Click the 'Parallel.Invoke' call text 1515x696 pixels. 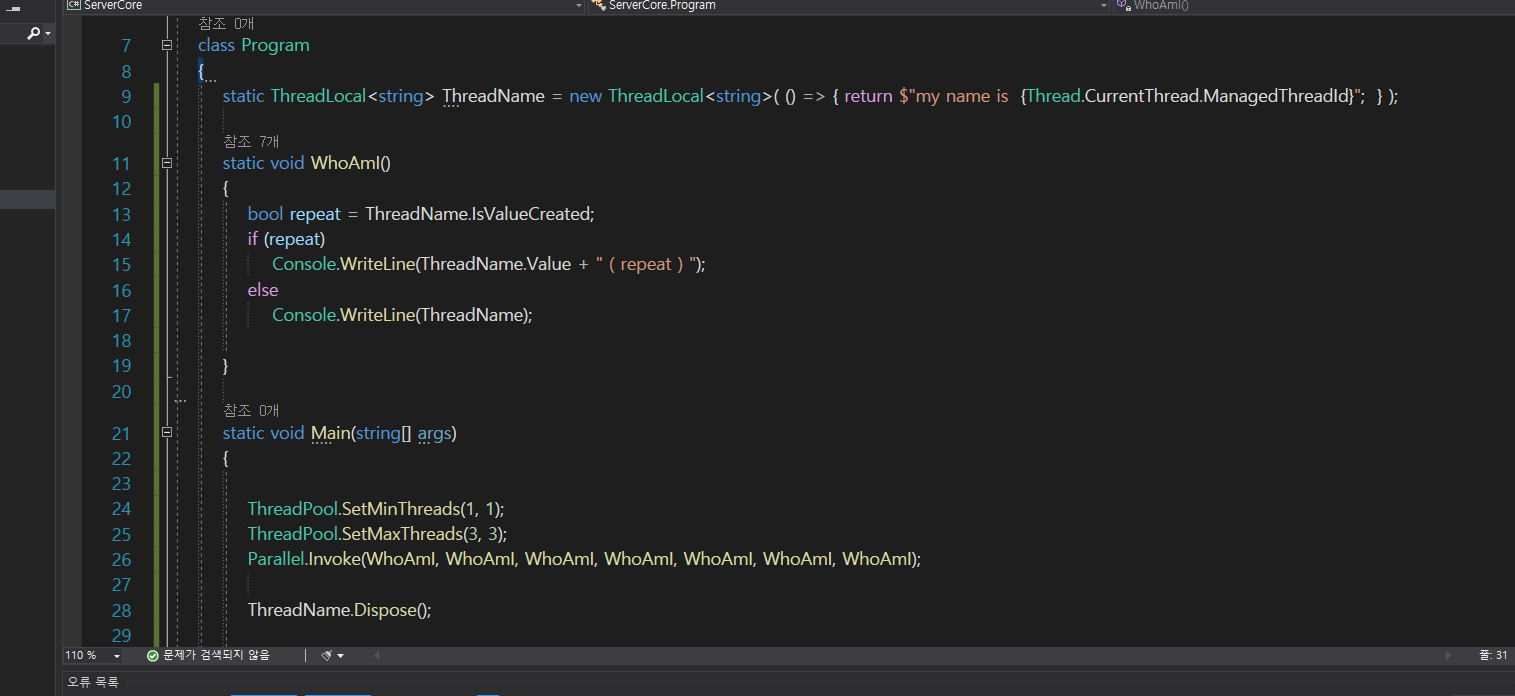tap(305, 559)
